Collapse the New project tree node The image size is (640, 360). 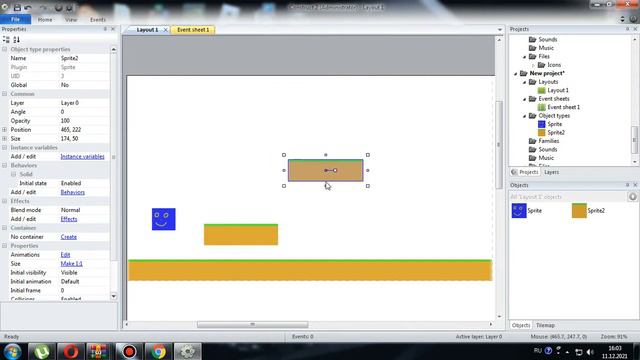coord(516,73)
